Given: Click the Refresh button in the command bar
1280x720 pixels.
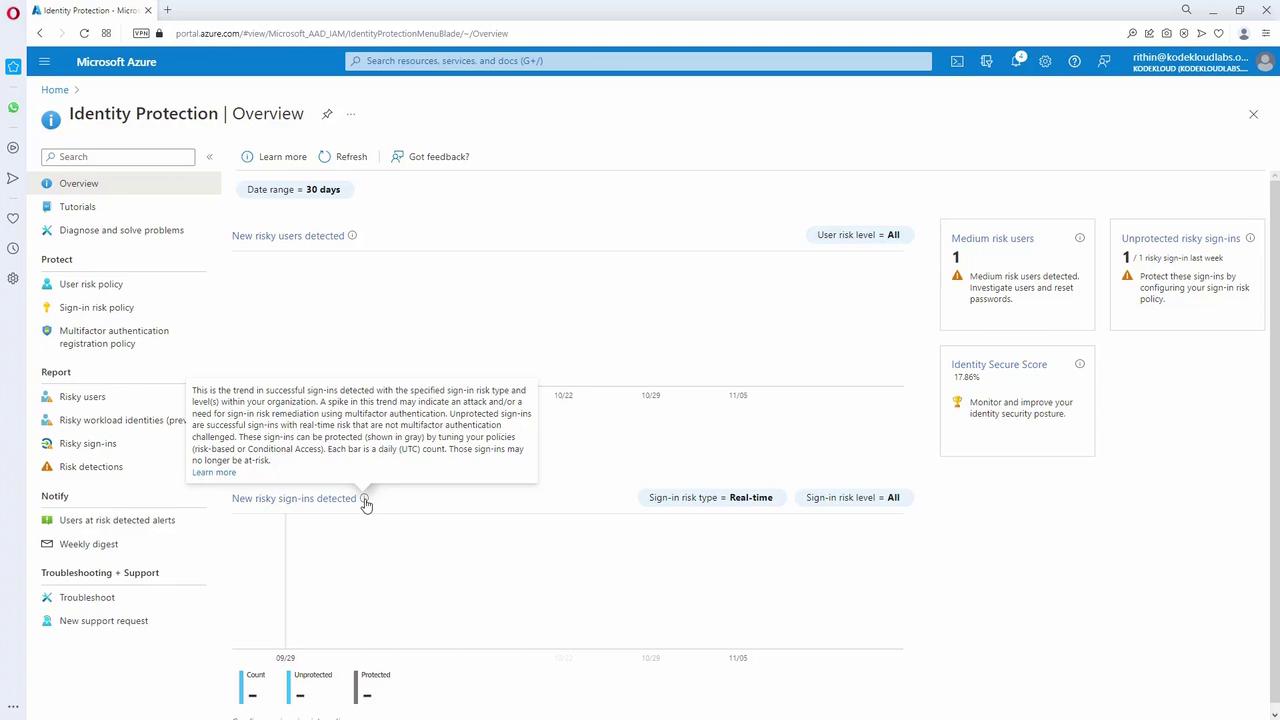Looking at the screenshot, I should tap(343, 157).
